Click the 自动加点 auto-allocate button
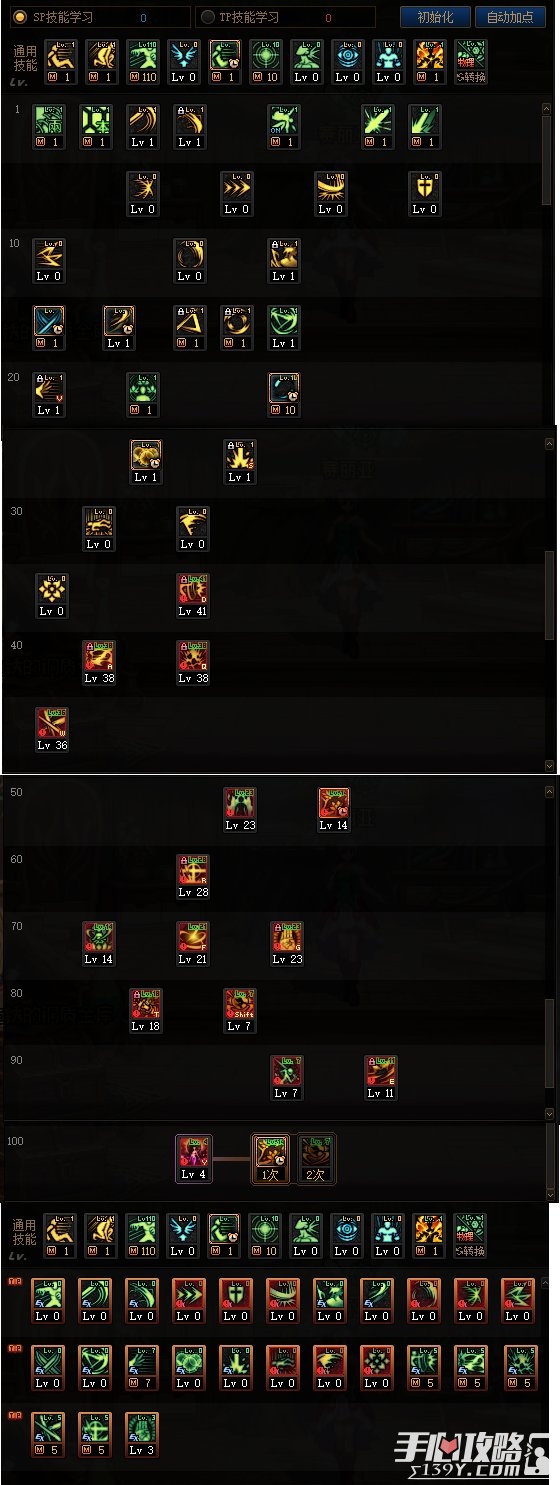The image size is (560, 1485). tap(509, 17)
